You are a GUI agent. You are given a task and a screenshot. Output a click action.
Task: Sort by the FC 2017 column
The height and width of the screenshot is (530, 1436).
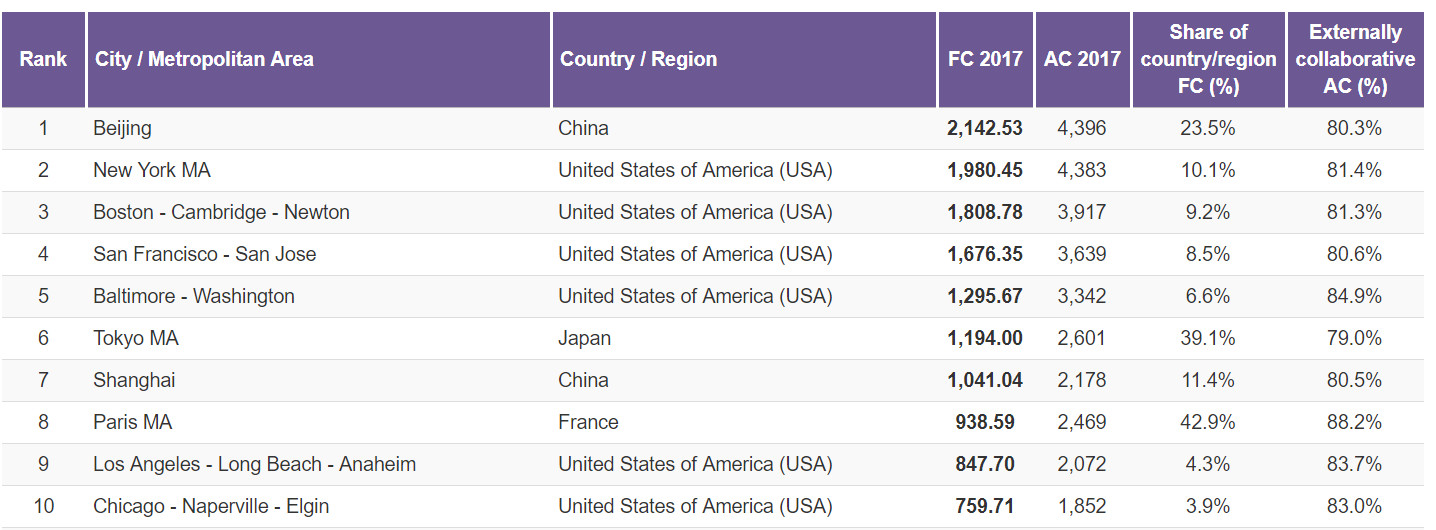coord(985,59)
